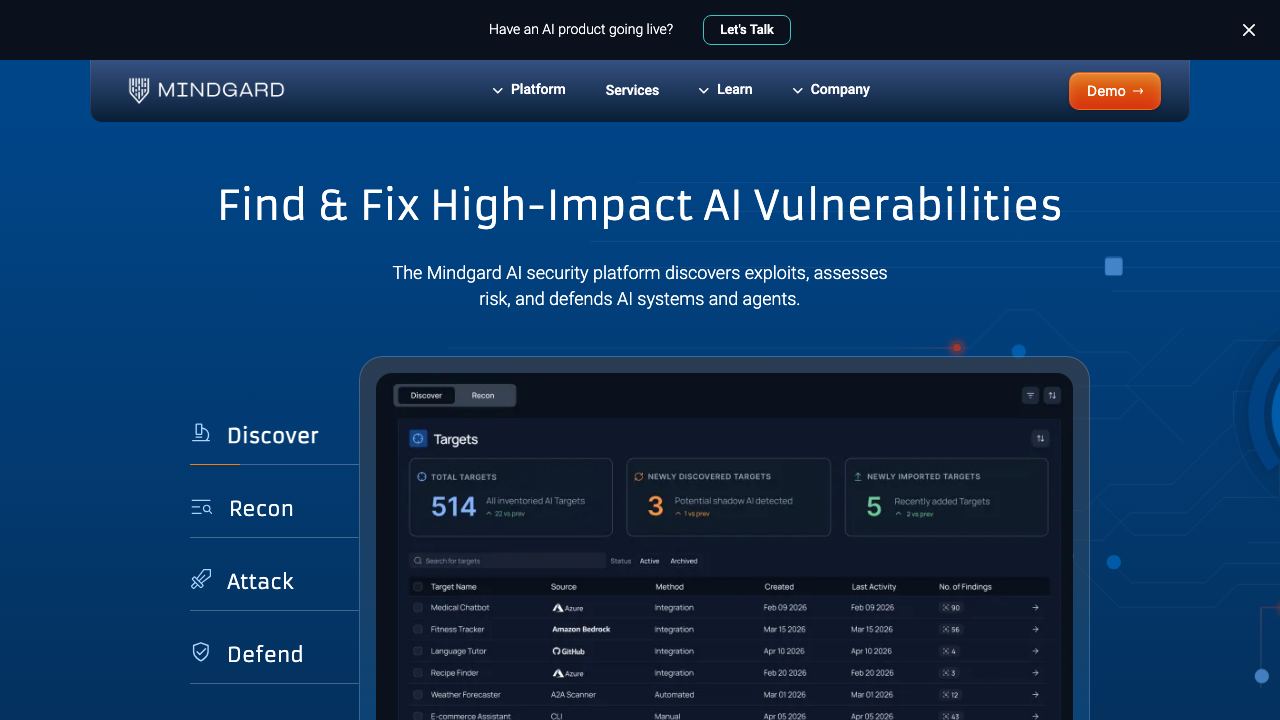This screenshot has width=1280, height=720.
Task: Expand the Company menu chevron
Action: pos(797,90)
